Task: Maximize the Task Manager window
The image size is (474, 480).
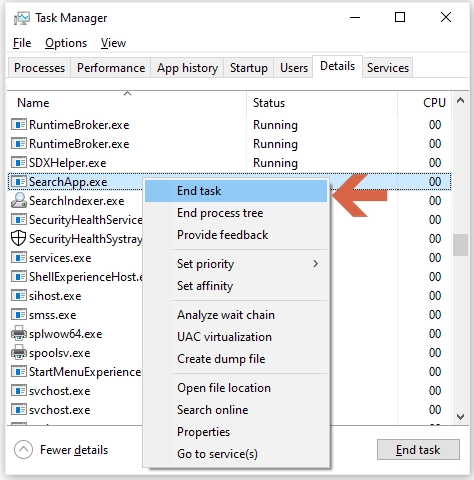Action: (x=400, y=17)
